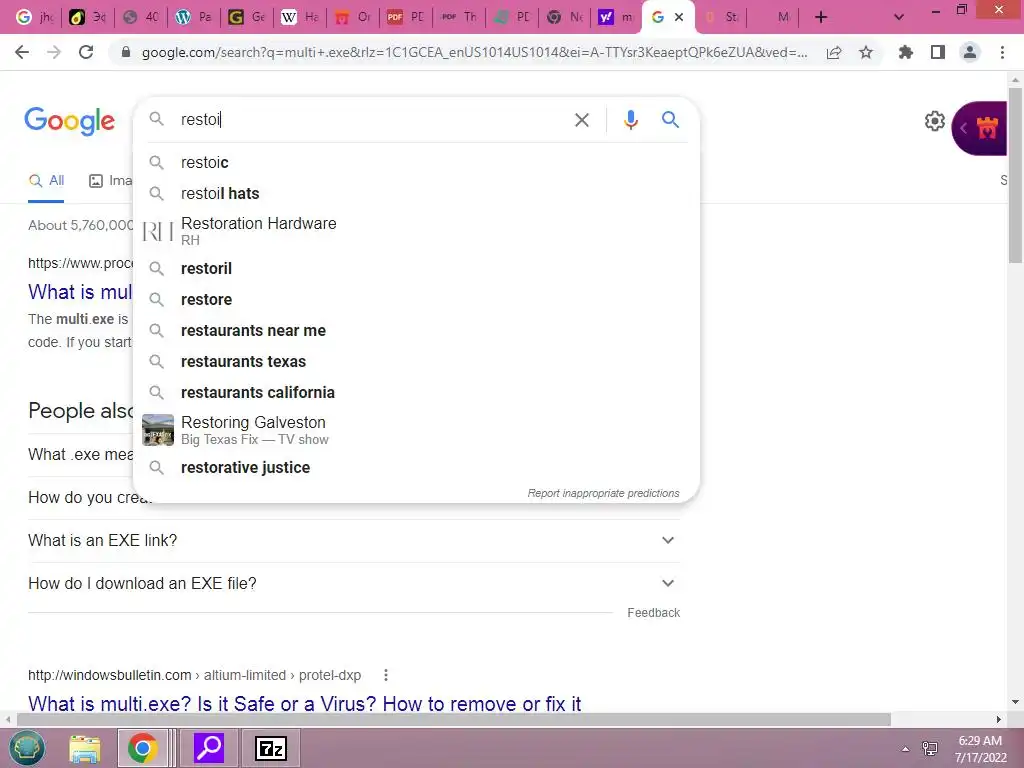This screenshot has height=768, width=1024.
Task: Open the Extensions puzzle menu
Action: pos(906,52)
